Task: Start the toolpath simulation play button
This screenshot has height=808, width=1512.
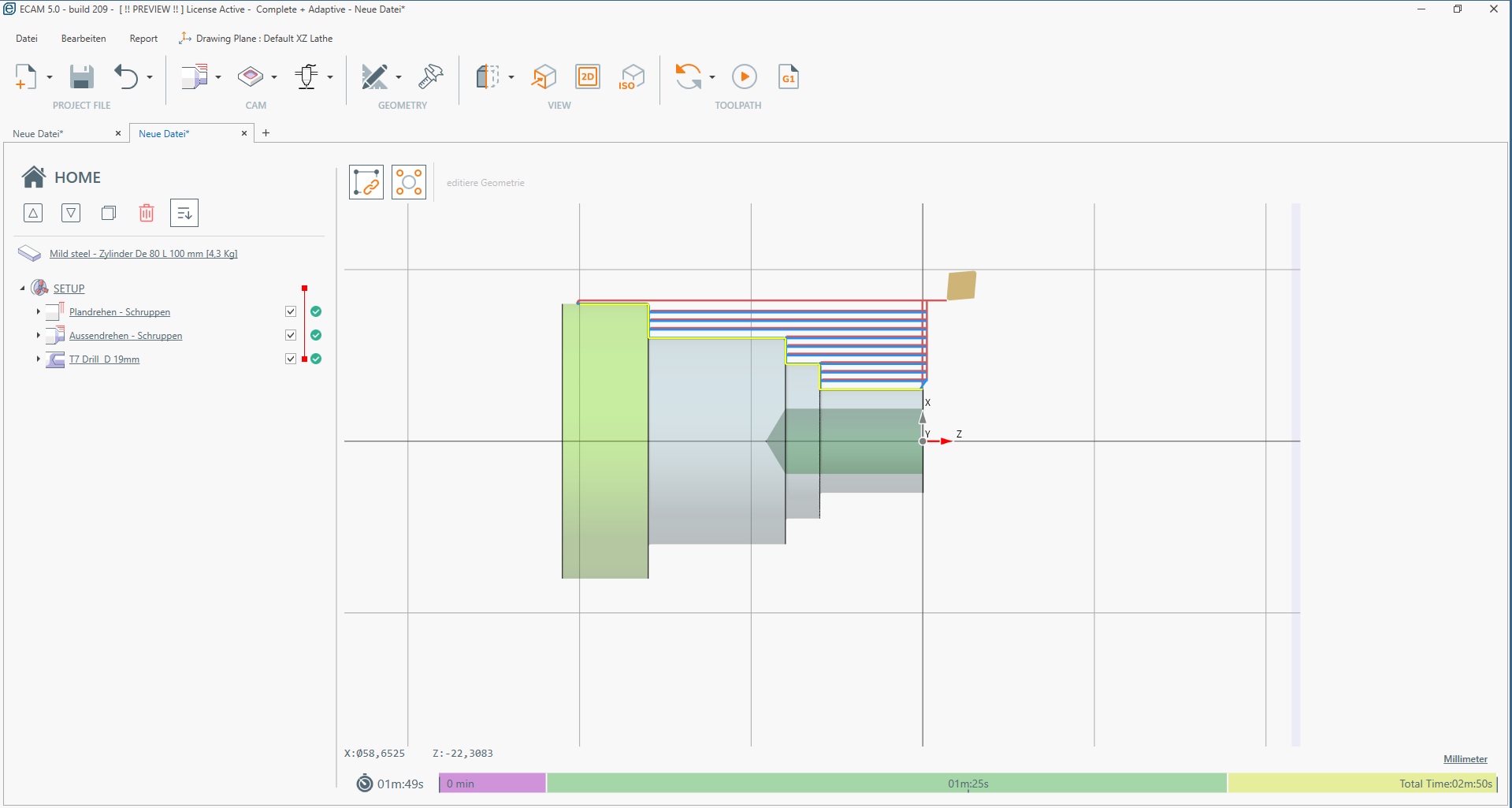Action: click(744, 77)
